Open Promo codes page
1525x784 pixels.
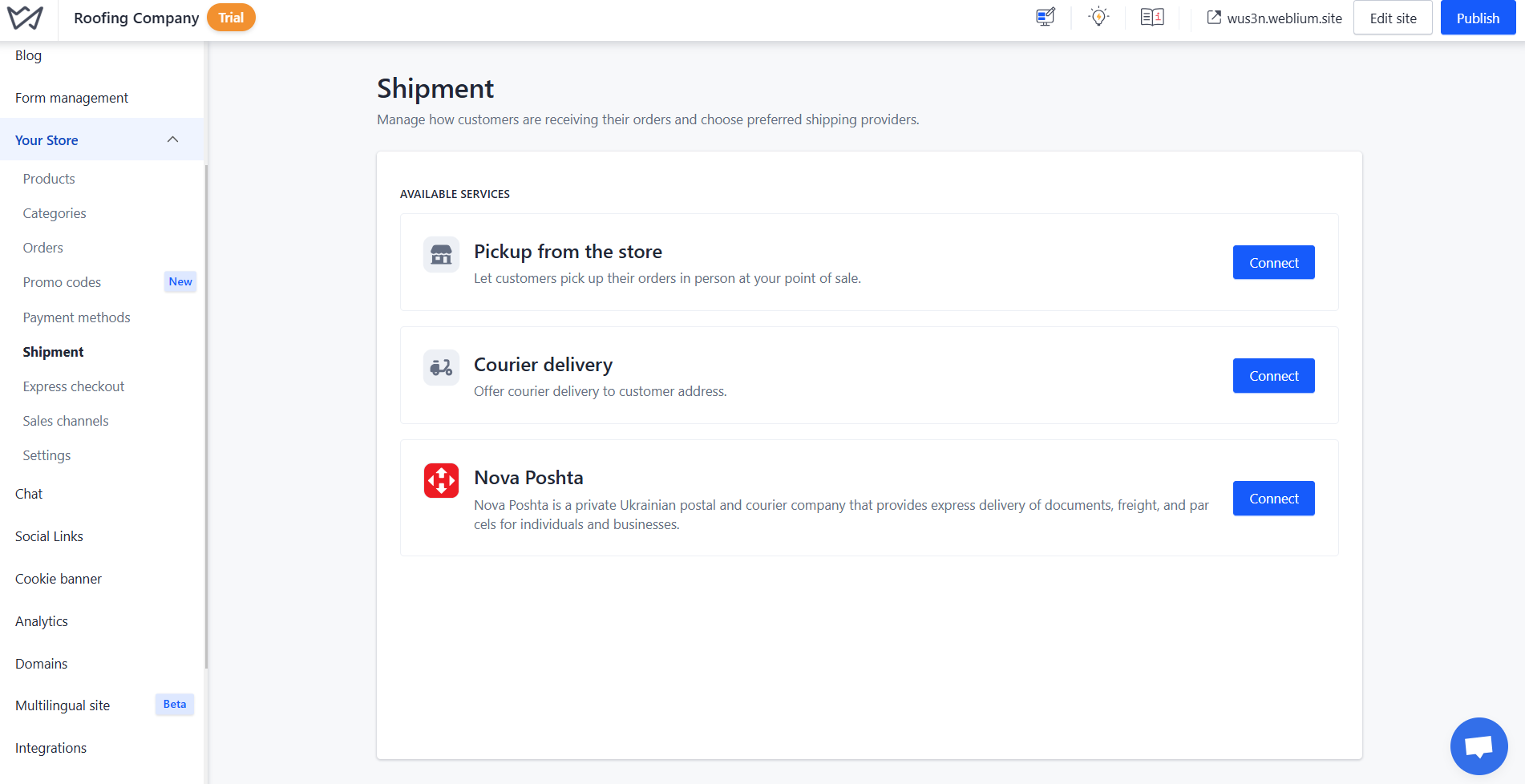pos(62,282)
